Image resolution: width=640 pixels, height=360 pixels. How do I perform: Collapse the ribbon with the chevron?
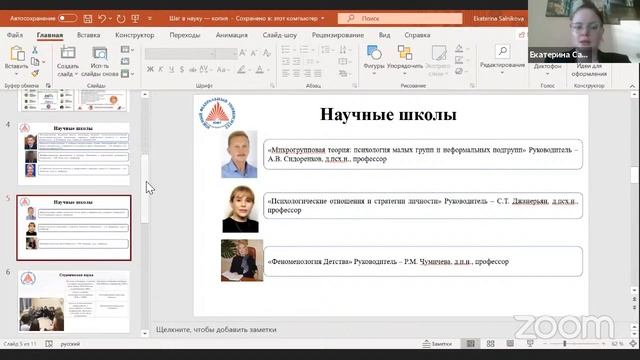[x=632, y=86]
